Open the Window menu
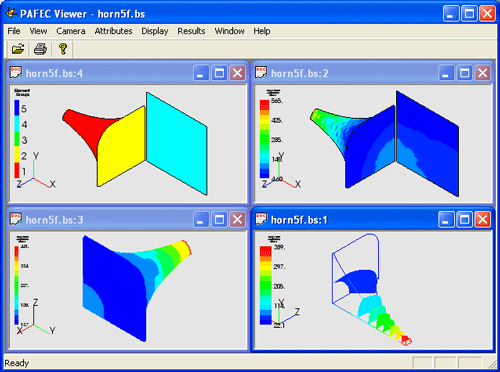This screenshot has height=372, width=500. pyautogui.click(x=229, y=31)
